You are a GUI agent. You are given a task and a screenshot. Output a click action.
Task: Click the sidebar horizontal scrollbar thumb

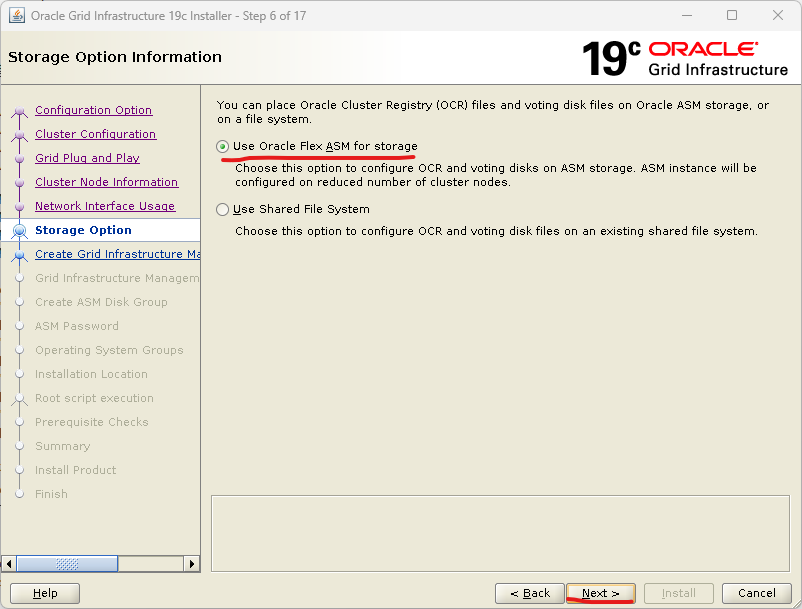[67, 564]
